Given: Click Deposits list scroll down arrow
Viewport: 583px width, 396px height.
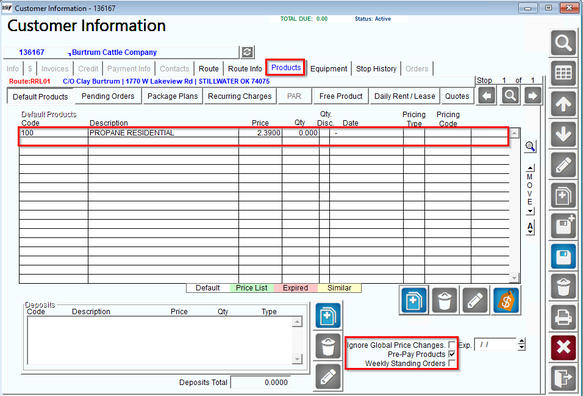Looking at the screenshot, I should 297,359.
